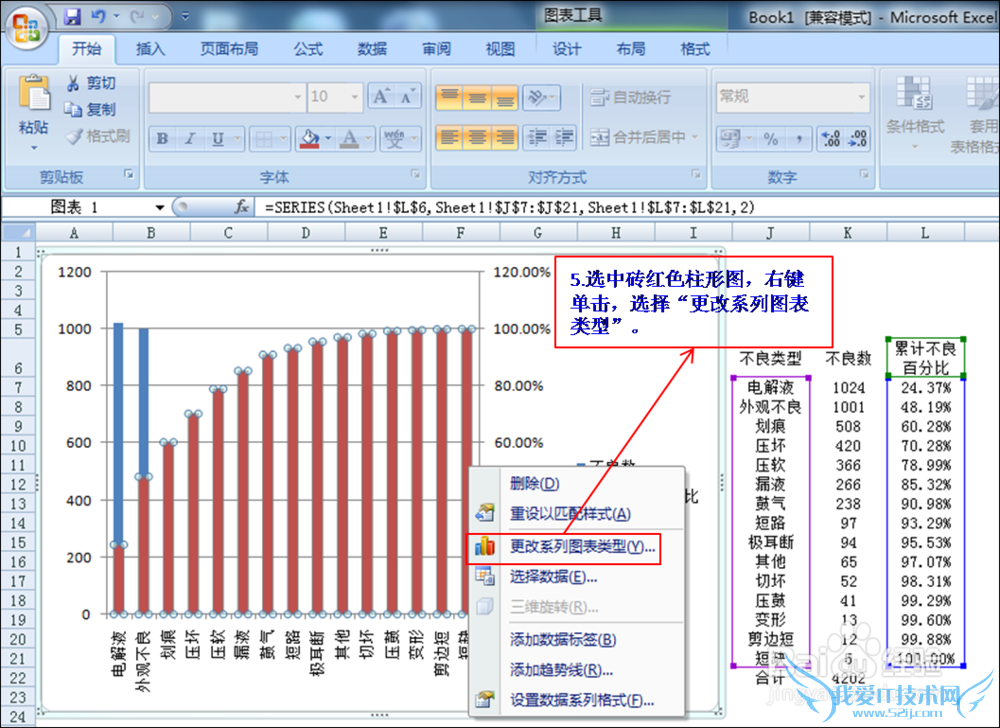The image size is (1000, 728).
Task: Click the fill color paint bucket swatch
Action: [310, 139]
